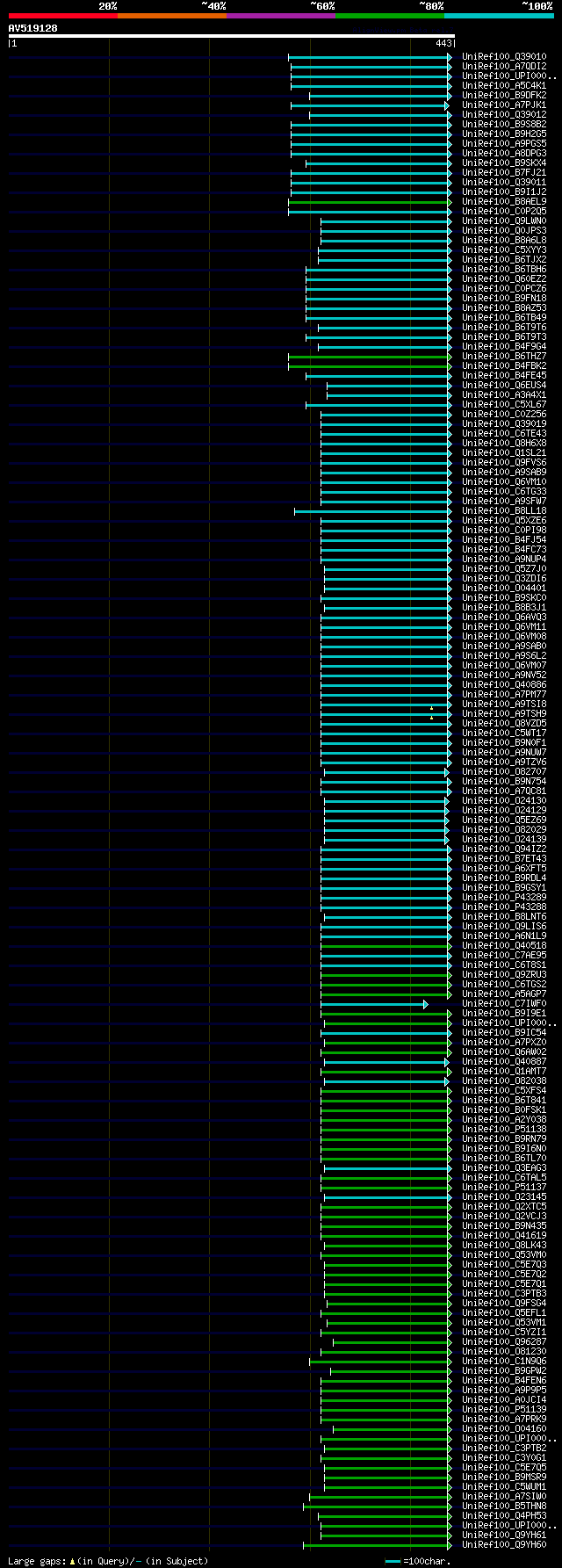Viewport: 562px width, 1568px height.
Task: Select the UniRef100_Q40887 label
Action: pos(504,1062)
